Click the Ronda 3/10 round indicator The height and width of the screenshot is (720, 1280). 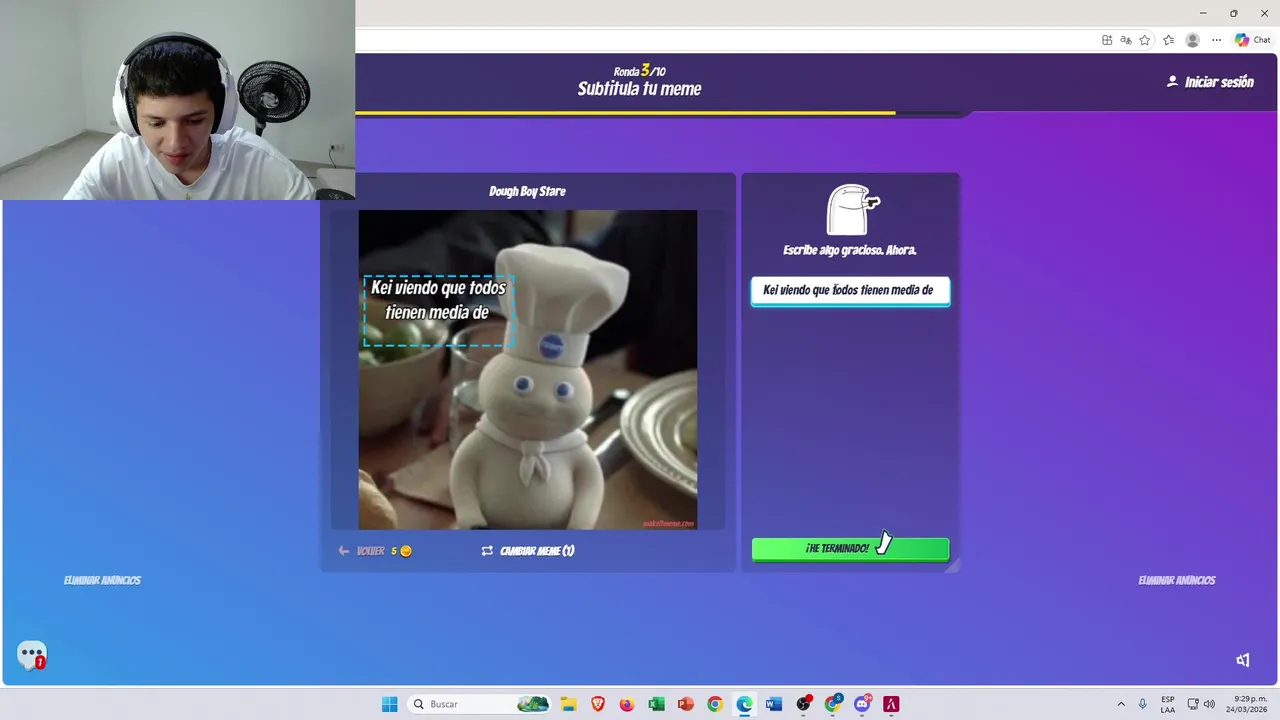pos(640,71)
